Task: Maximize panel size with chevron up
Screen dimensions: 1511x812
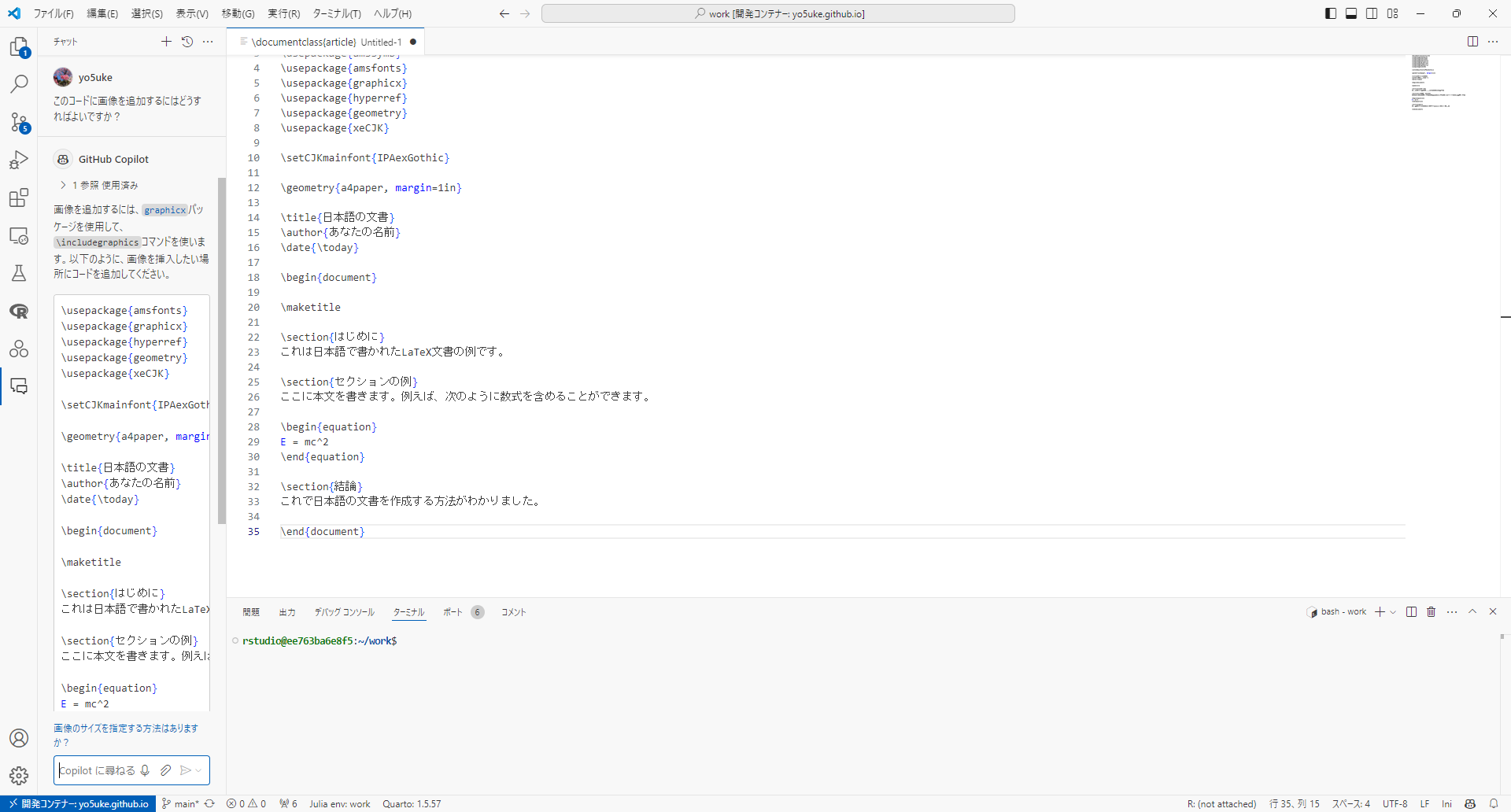Action: tap(1472, 612)
